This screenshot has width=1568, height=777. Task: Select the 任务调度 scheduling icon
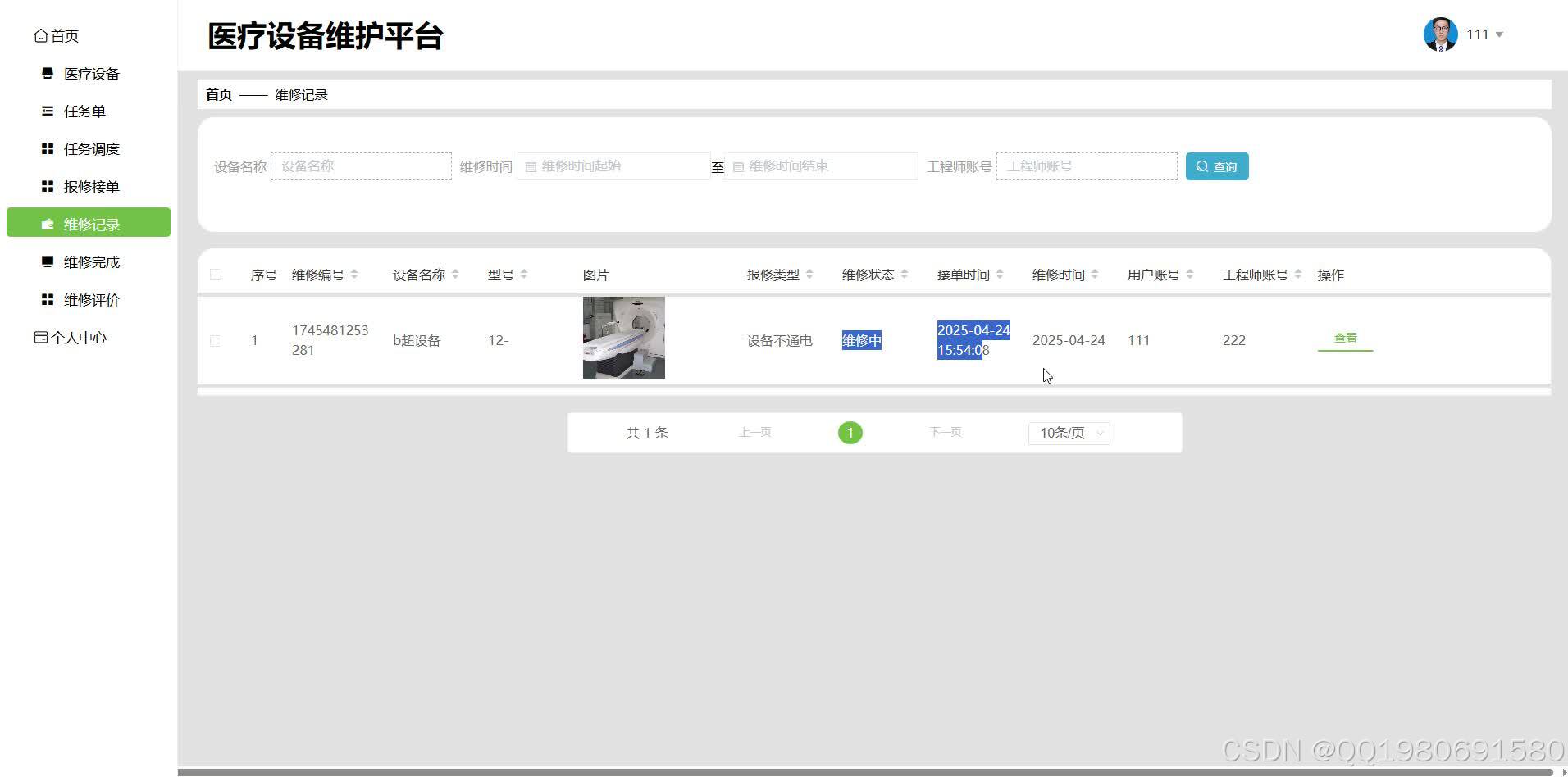[47, 148]
